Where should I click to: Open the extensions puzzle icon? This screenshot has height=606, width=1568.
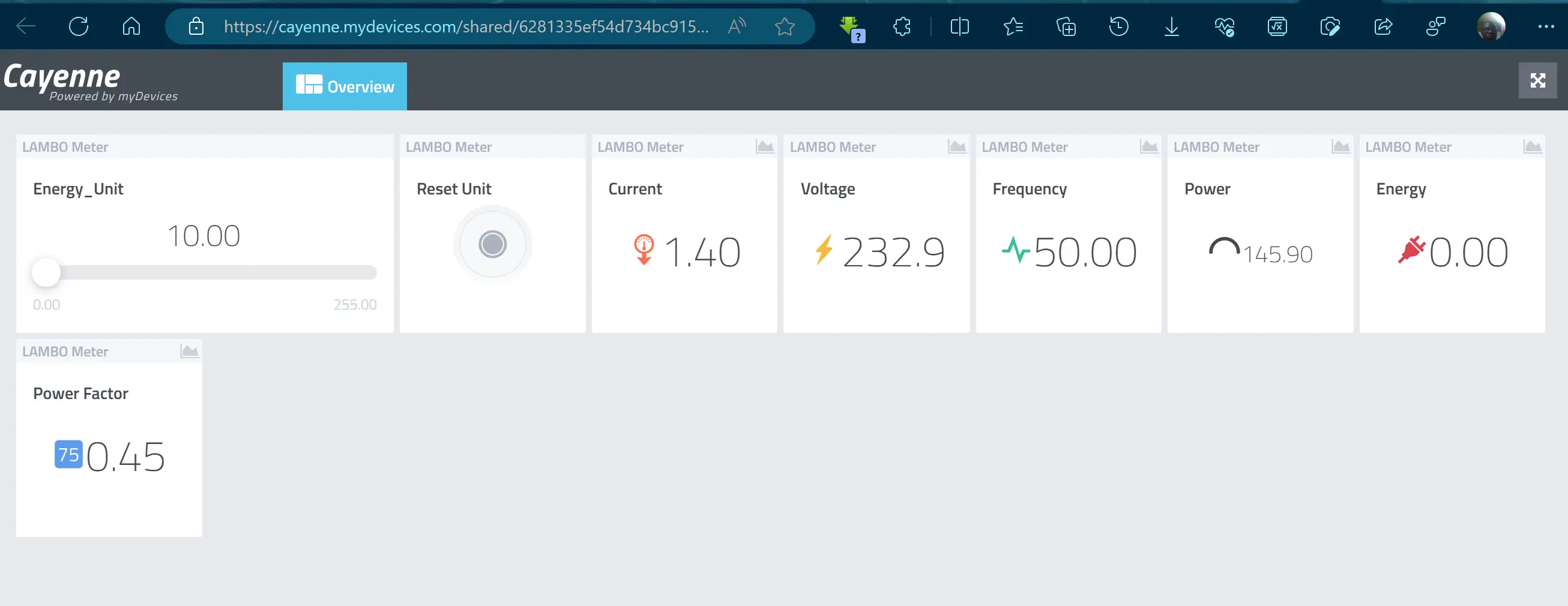click(902, 26)
